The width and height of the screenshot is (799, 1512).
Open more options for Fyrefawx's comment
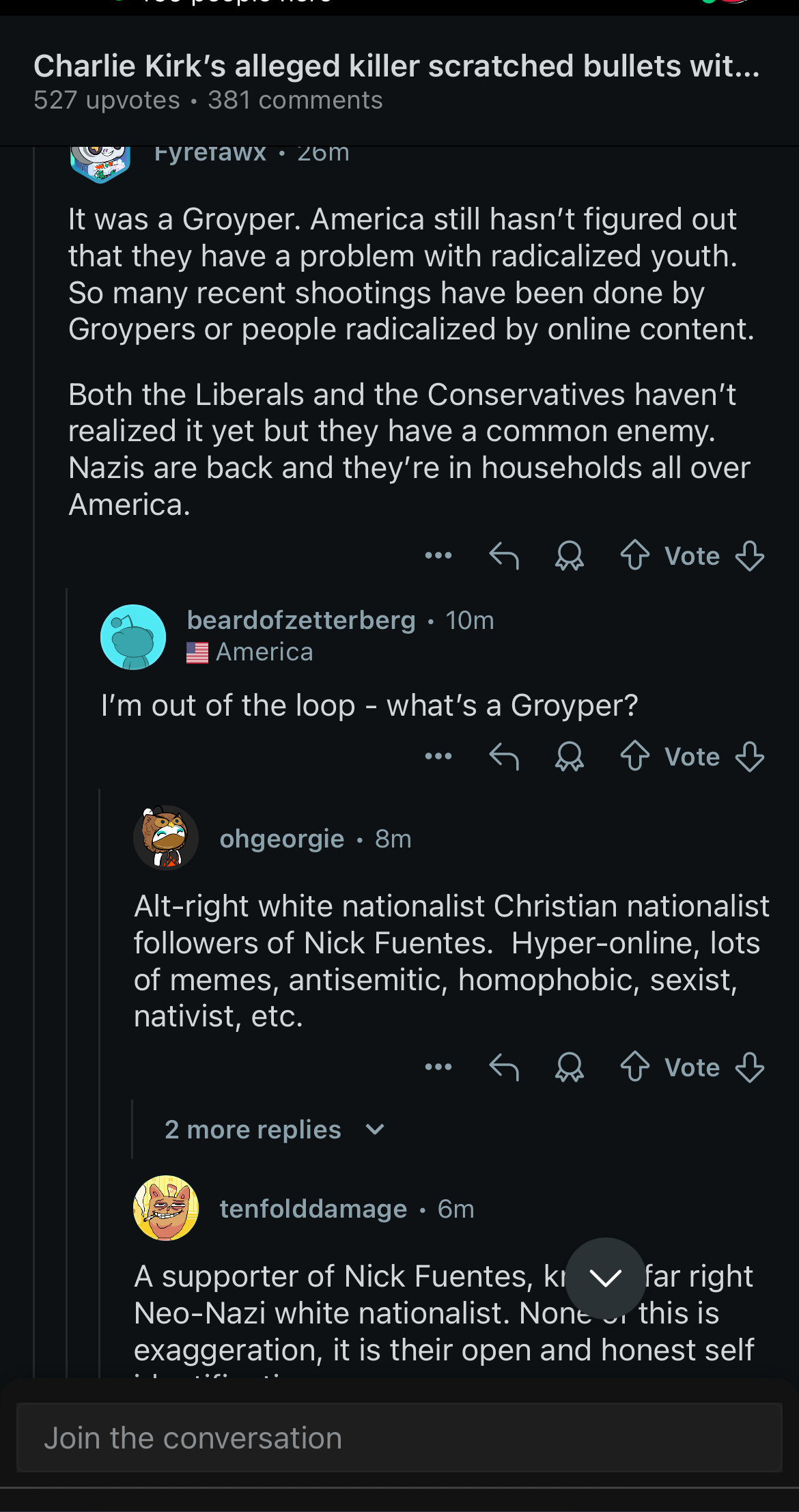tap(438, 555)
